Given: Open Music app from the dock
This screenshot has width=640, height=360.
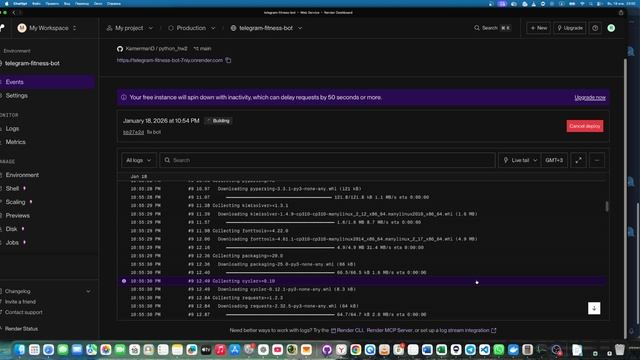Looking at the screenshot, I should [x=220, y=350].
